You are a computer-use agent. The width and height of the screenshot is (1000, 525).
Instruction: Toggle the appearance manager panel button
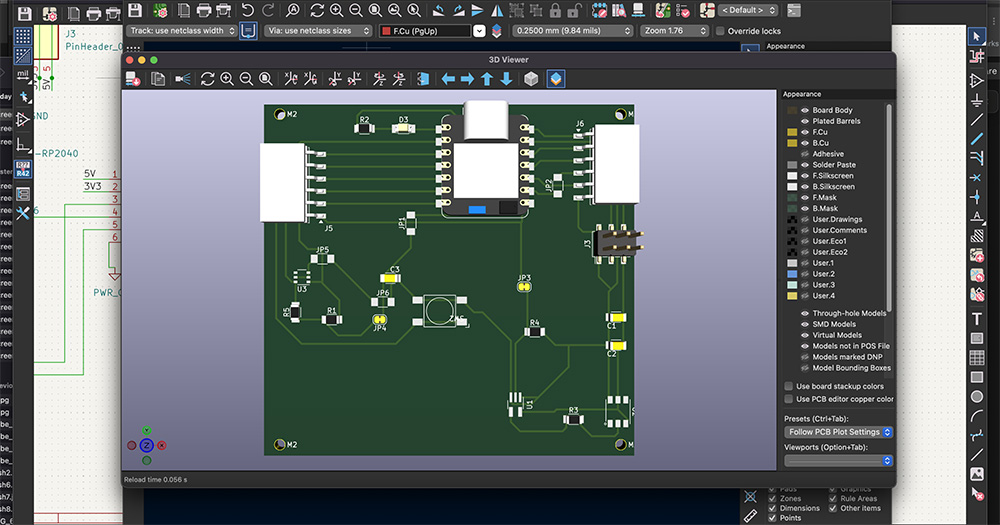coord(556,78)
